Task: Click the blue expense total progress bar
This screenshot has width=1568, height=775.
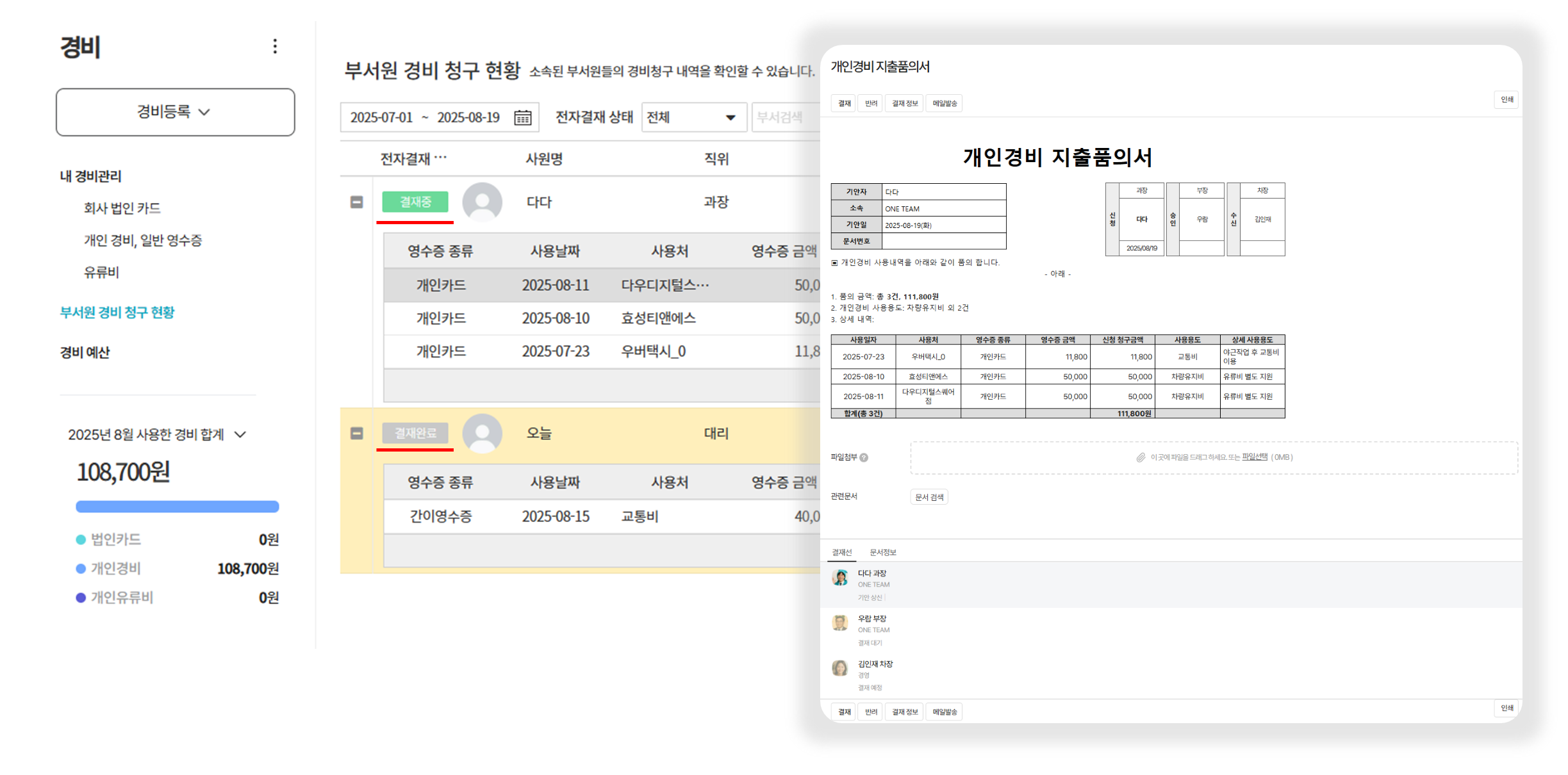Action: [177, 507]
